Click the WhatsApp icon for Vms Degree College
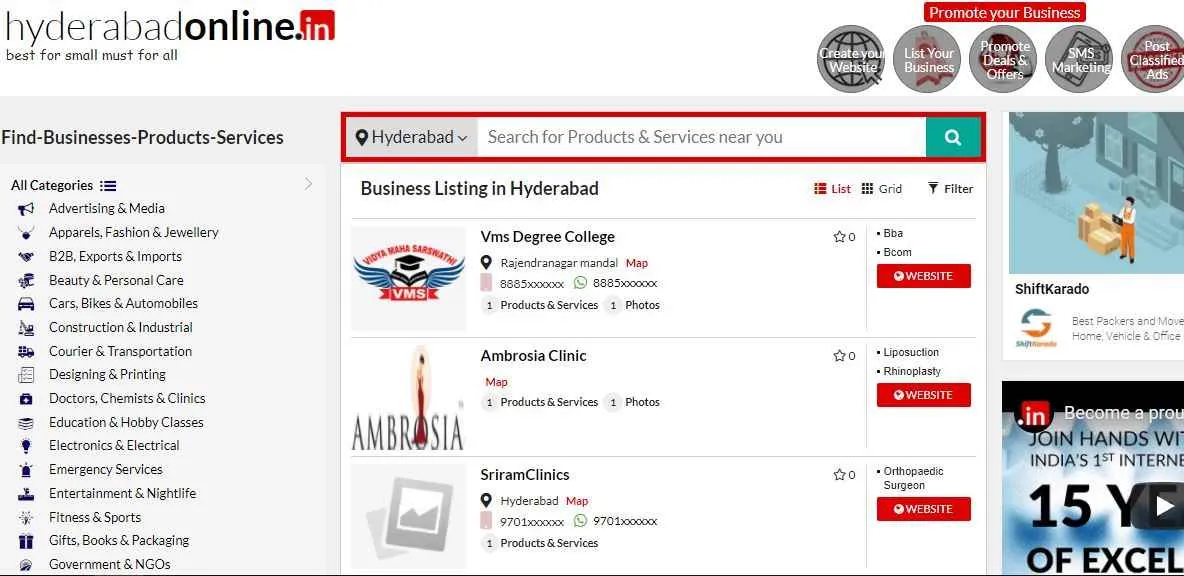This screenshot has height=576, width=1184. click(580, 283)
